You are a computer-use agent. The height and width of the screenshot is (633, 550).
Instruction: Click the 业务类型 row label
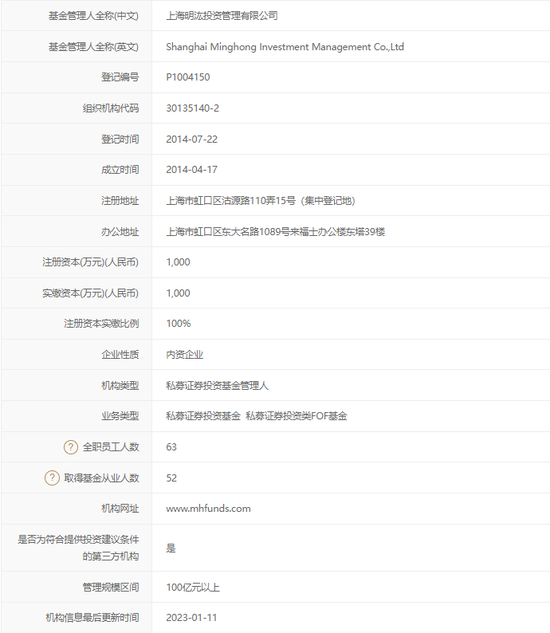tap(120, 416)
